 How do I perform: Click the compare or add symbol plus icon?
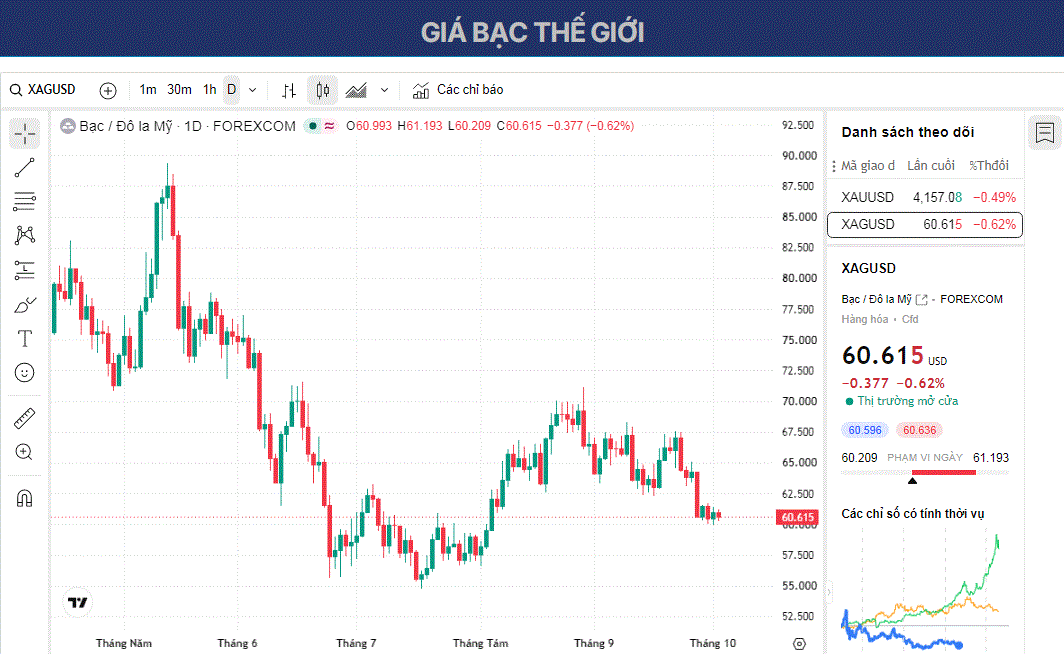[108, 90]
